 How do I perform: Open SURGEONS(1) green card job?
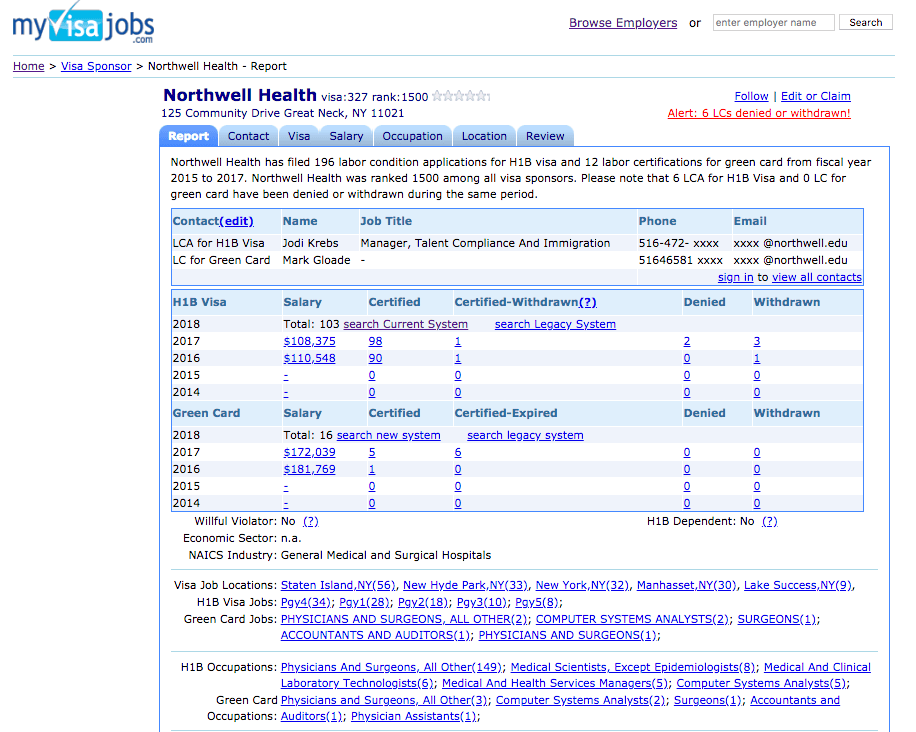776,619
